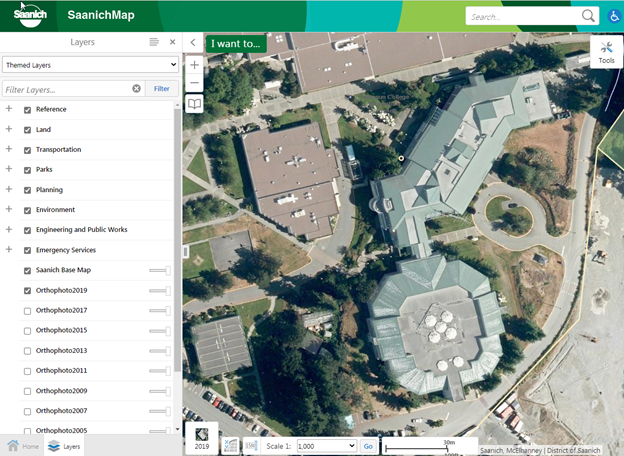Open the 2019 basemap thumbnail

[201, 438]
